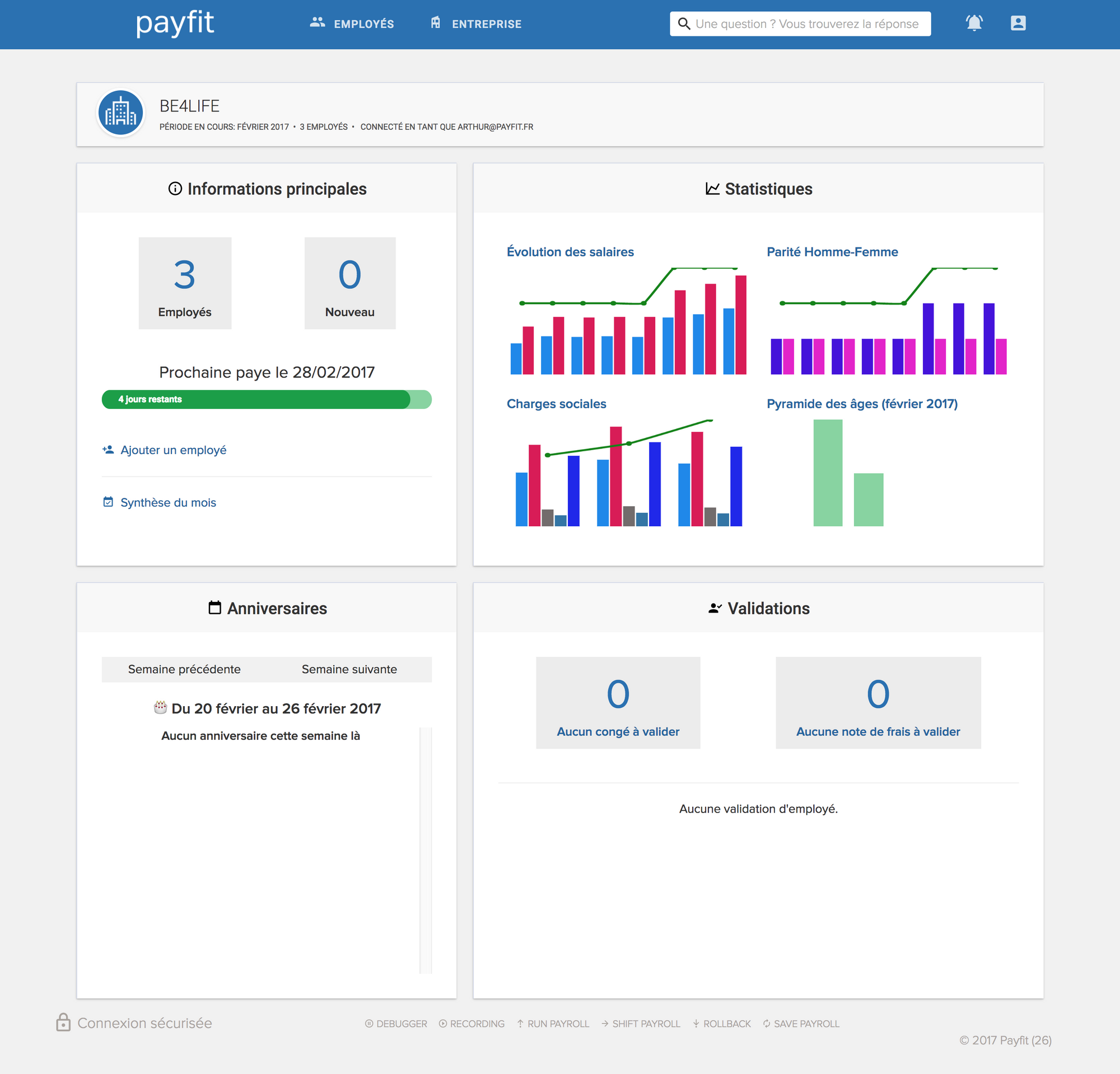Click the search magnifier icon
The height and width of the screenshot is (1074, 1120).
[x=683, y=24]
